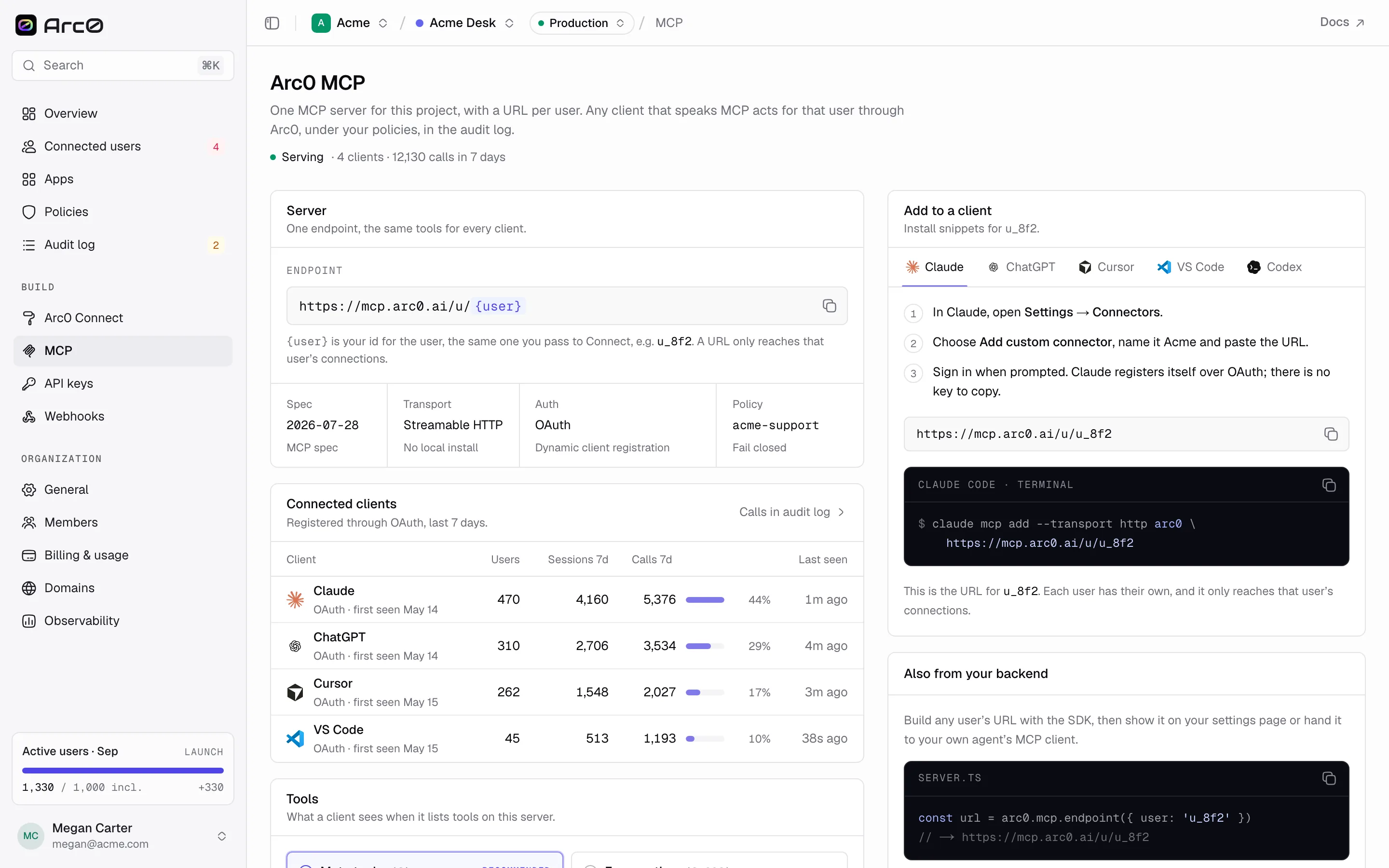Click the VS Code logo in clients table
Screen dimensions: 1389x868
[x=295, y=738]
